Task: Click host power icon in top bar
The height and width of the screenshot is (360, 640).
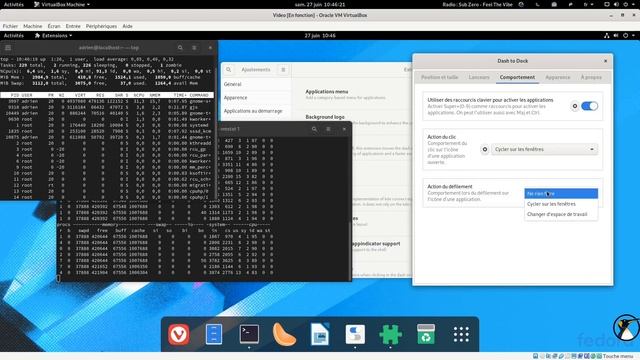Action: coord(626,4)
